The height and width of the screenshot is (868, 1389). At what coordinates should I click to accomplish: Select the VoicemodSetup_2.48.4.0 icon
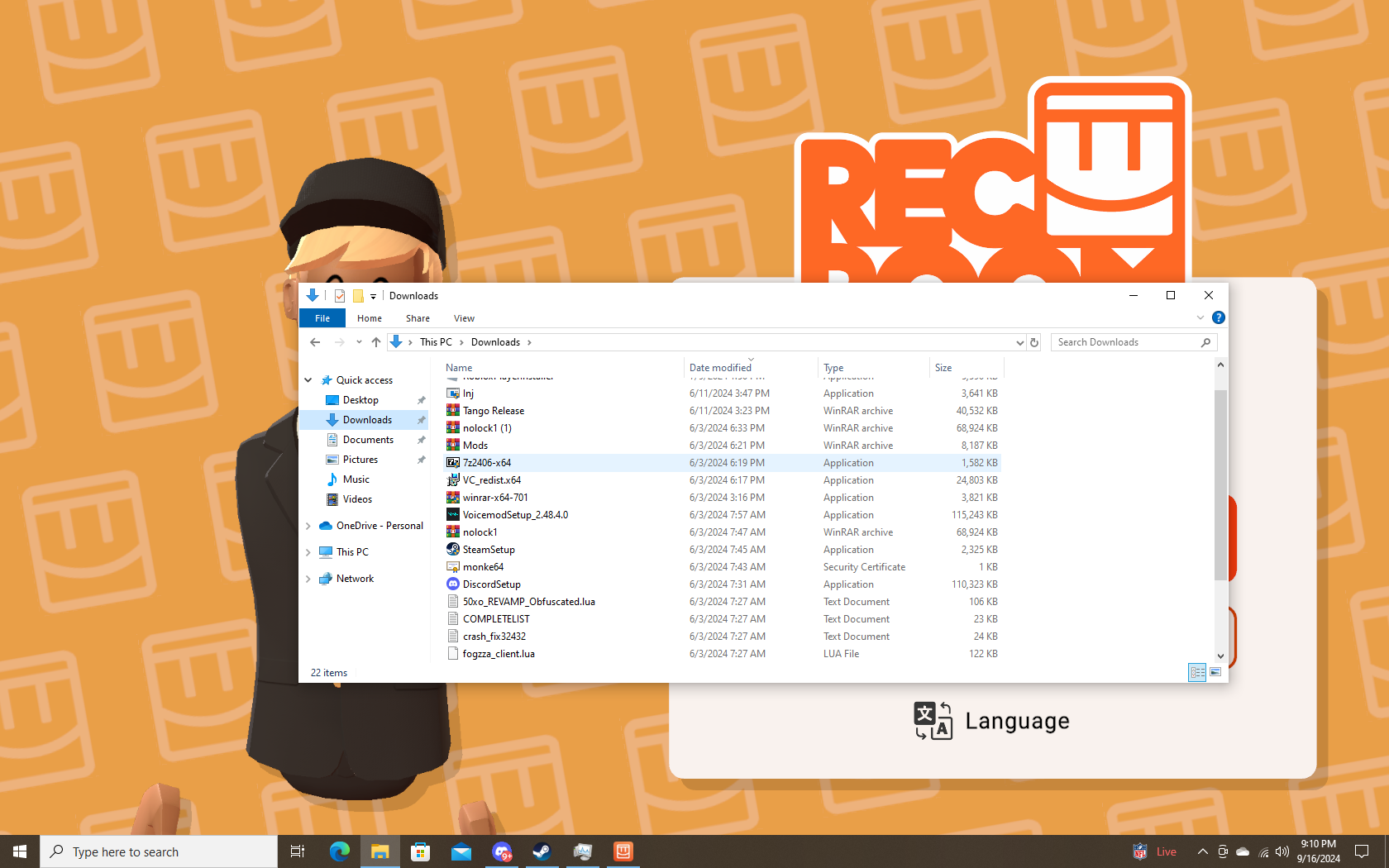coord(453,515)
